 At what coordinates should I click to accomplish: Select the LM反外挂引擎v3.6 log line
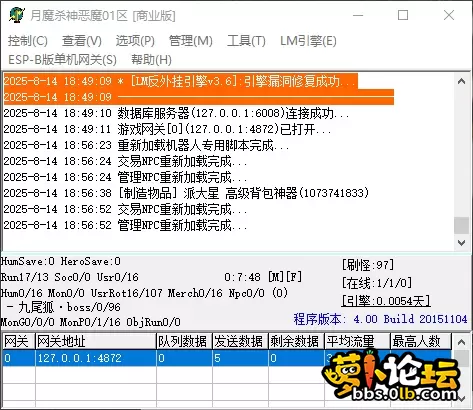[181, 81]
